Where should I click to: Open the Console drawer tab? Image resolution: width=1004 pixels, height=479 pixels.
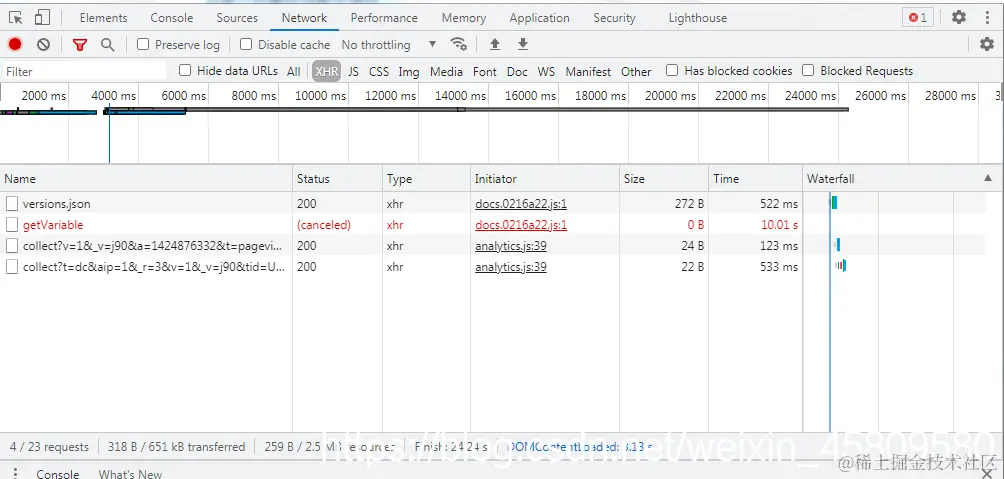pos(58,474)
